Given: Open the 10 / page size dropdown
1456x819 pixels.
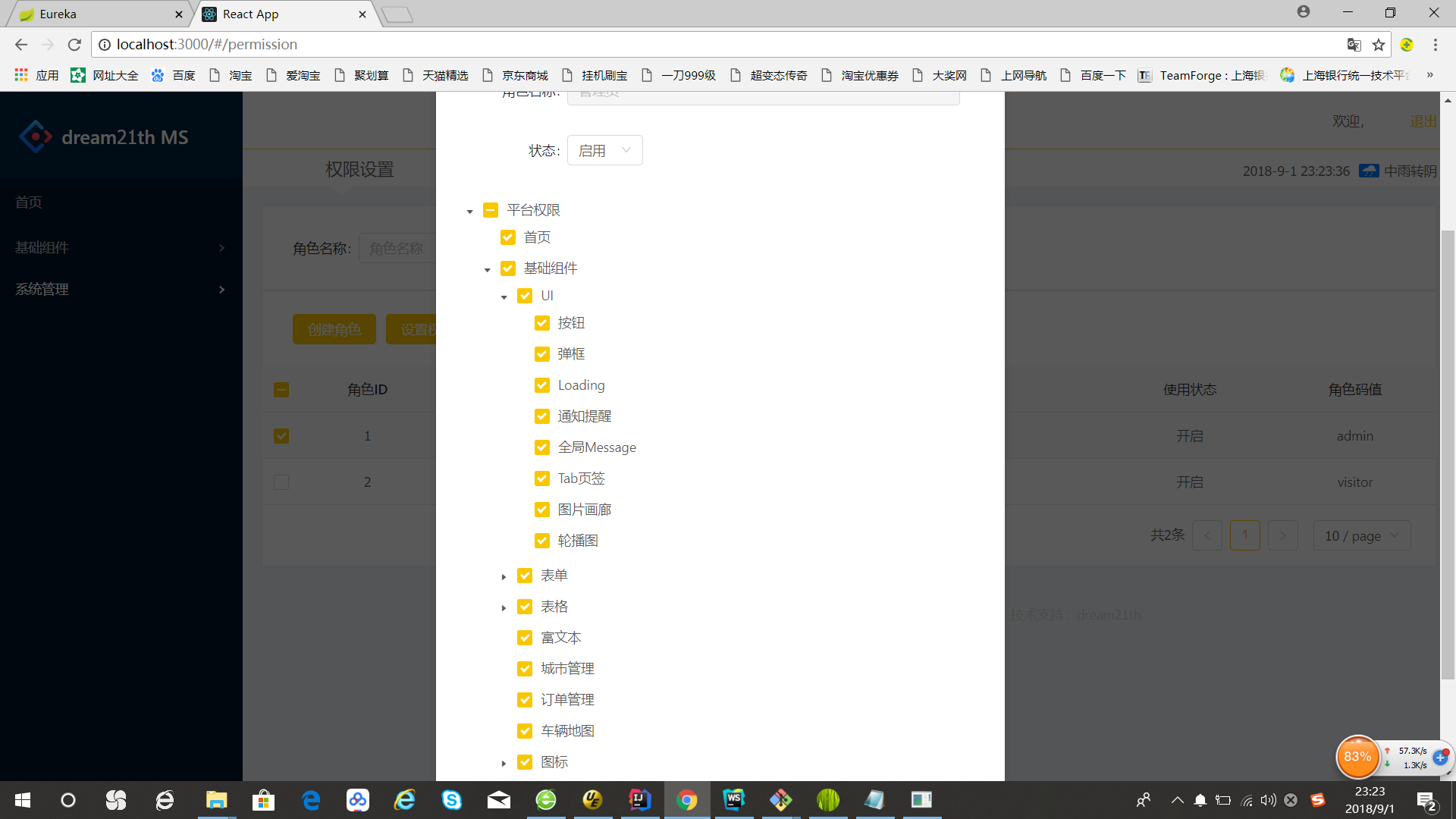Looking at the screenshot, I should (x=1362, y=535).
